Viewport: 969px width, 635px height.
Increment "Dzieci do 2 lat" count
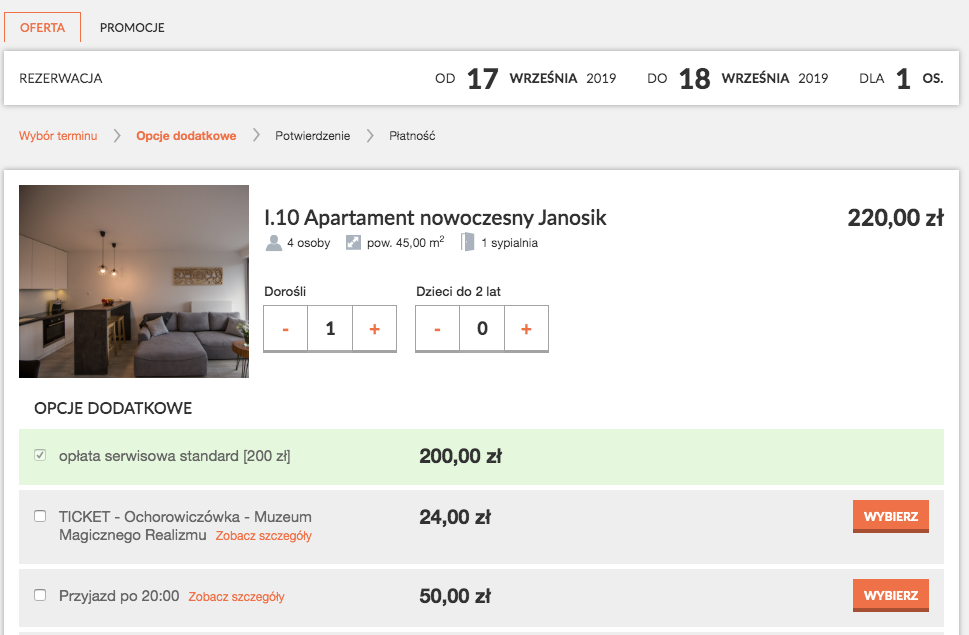[526, 328]
